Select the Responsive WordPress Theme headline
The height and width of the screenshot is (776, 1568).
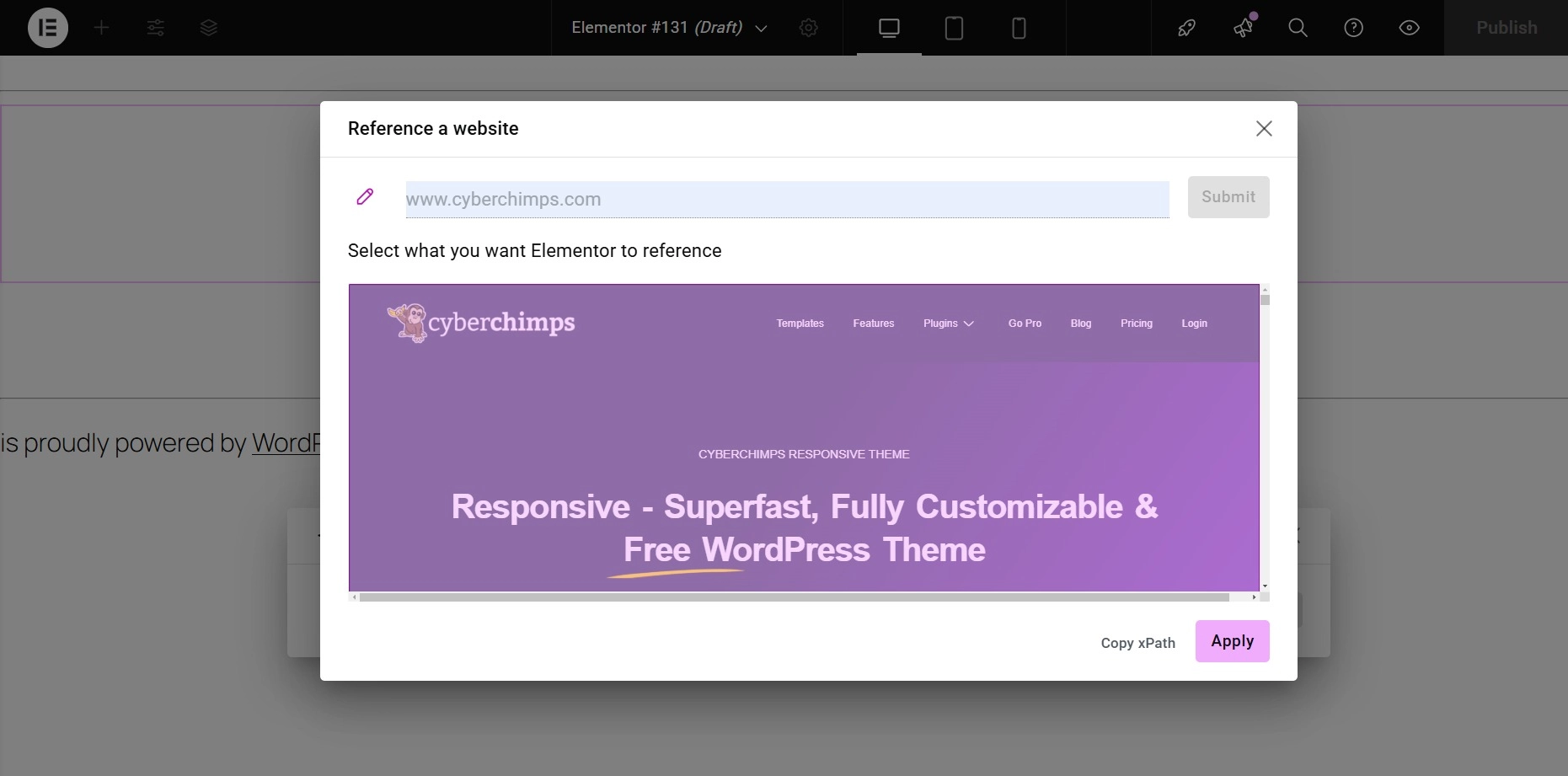pyautogui.click(x=805, y=528)
